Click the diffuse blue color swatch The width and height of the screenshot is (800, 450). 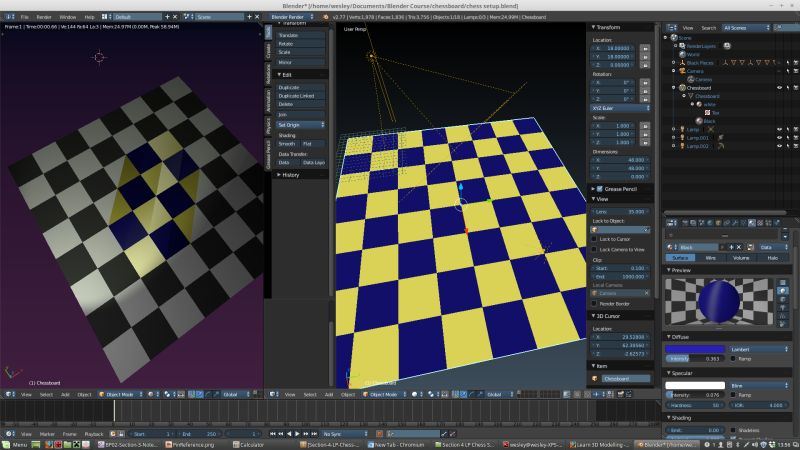pos(695,349)
